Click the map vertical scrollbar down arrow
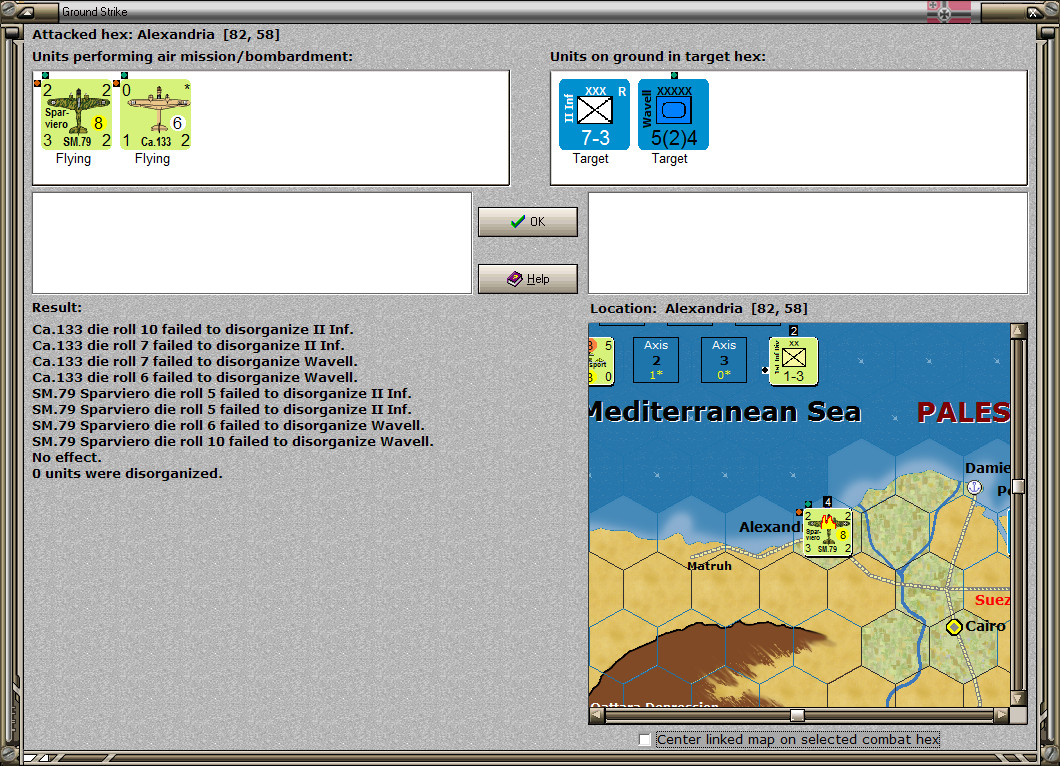Screen dimensions: 1060x766 [x=1018, y=698]
